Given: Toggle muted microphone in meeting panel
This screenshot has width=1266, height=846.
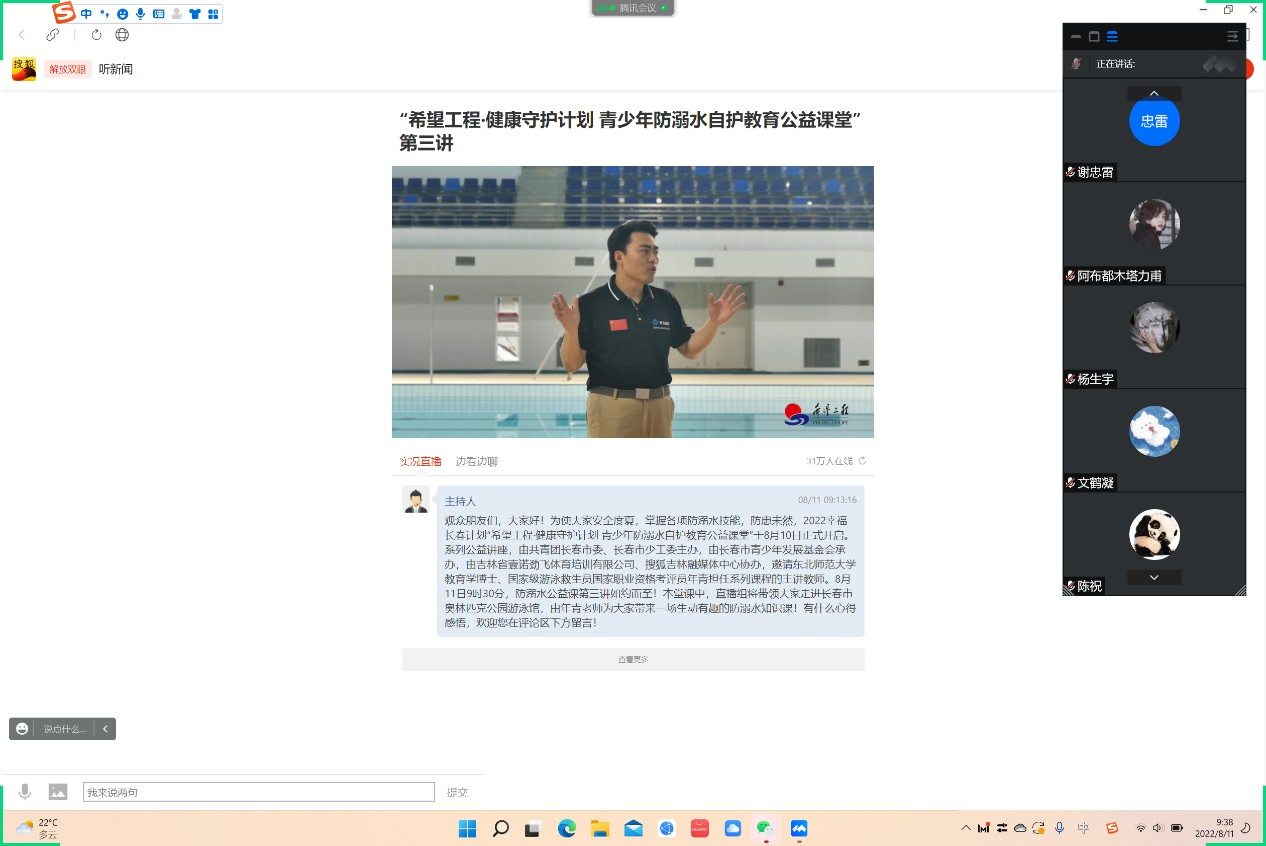Looking at the screenshot, I should click(1077, 64).
